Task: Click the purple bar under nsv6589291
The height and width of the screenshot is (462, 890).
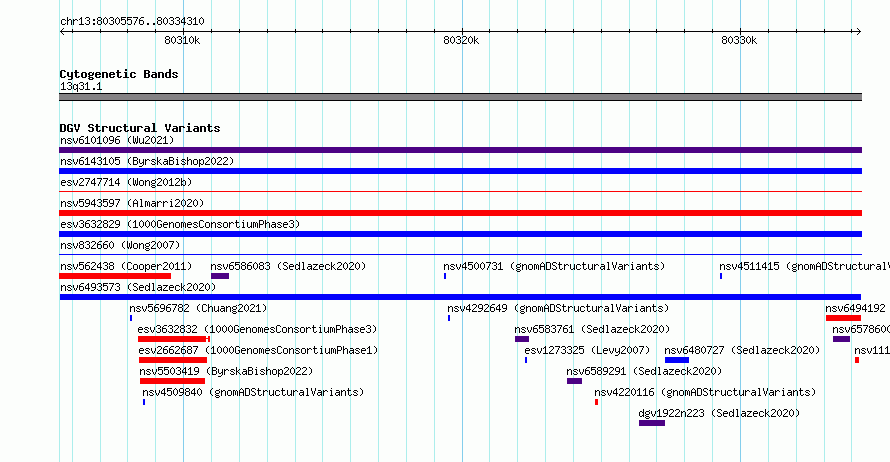Action: coord(574,381)
